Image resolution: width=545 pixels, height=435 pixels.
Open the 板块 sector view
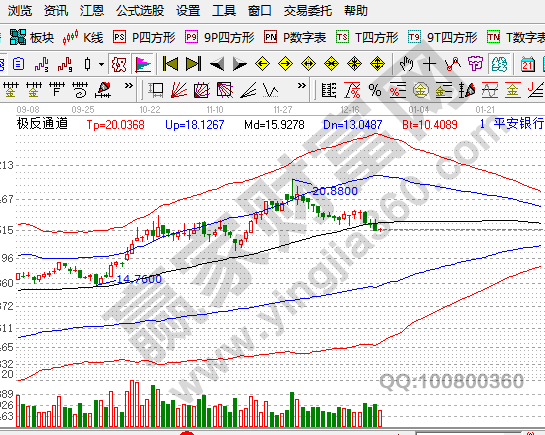point(32,37)
